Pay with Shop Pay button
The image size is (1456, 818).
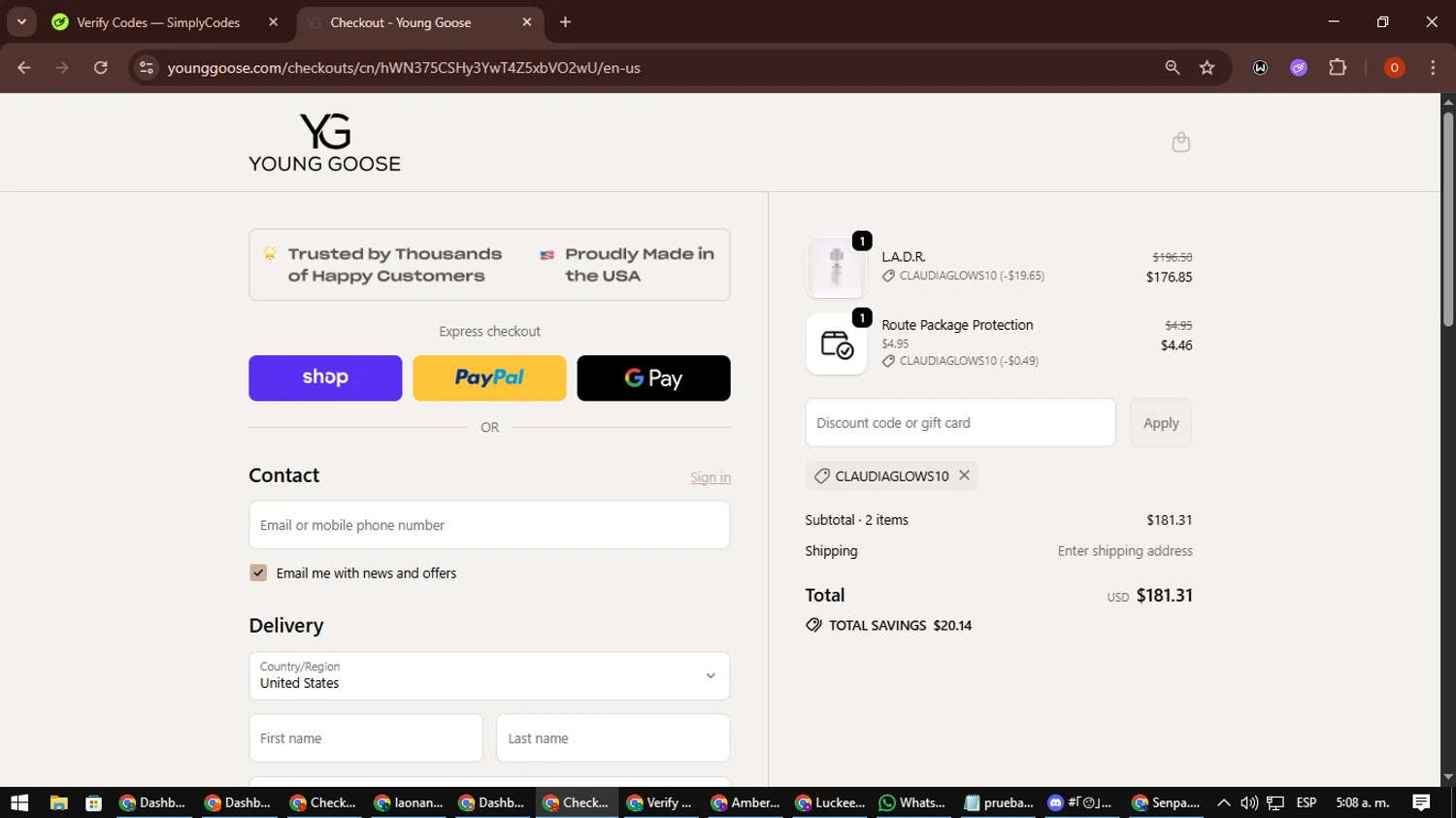point(325,377)
